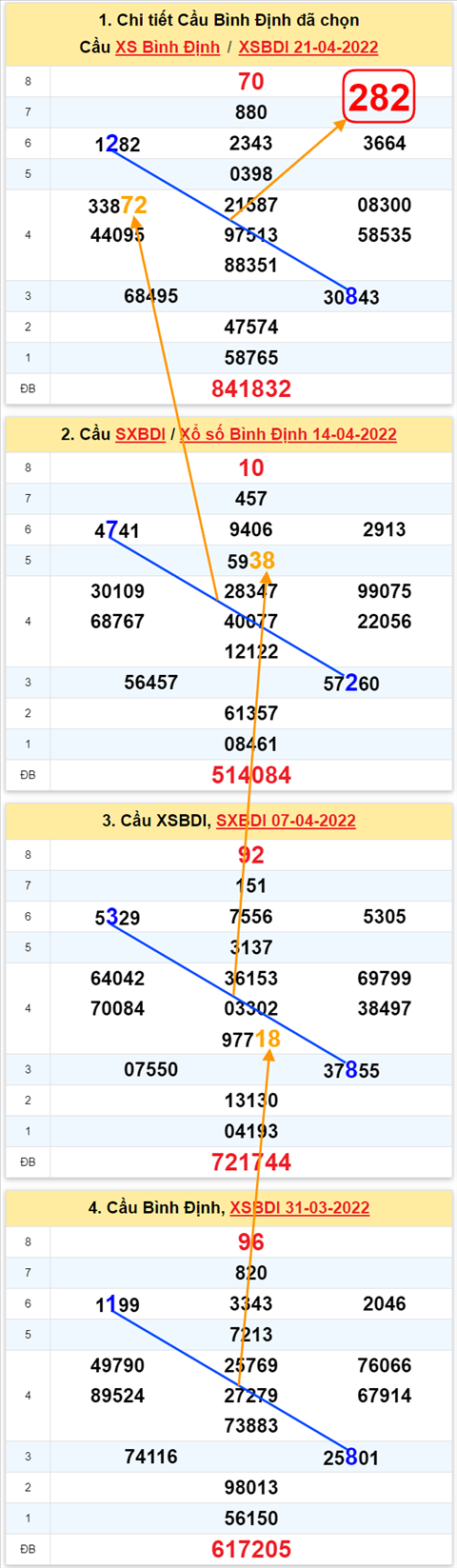Click number 25801 in fourth table

[x=351, y=1457]
